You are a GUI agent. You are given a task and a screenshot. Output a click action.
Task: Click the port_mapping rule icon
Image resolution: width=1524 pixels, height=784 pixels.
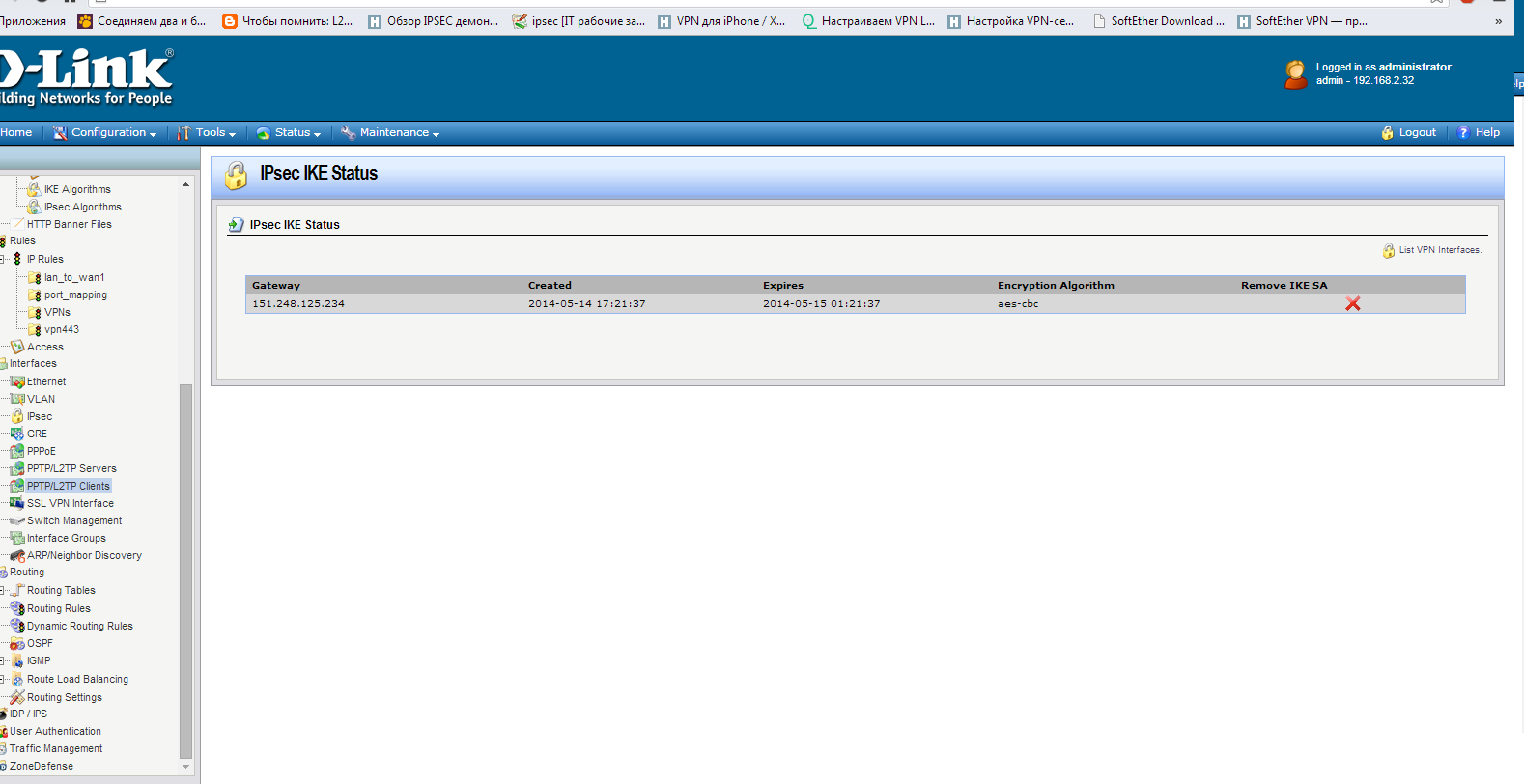[35, 295]
